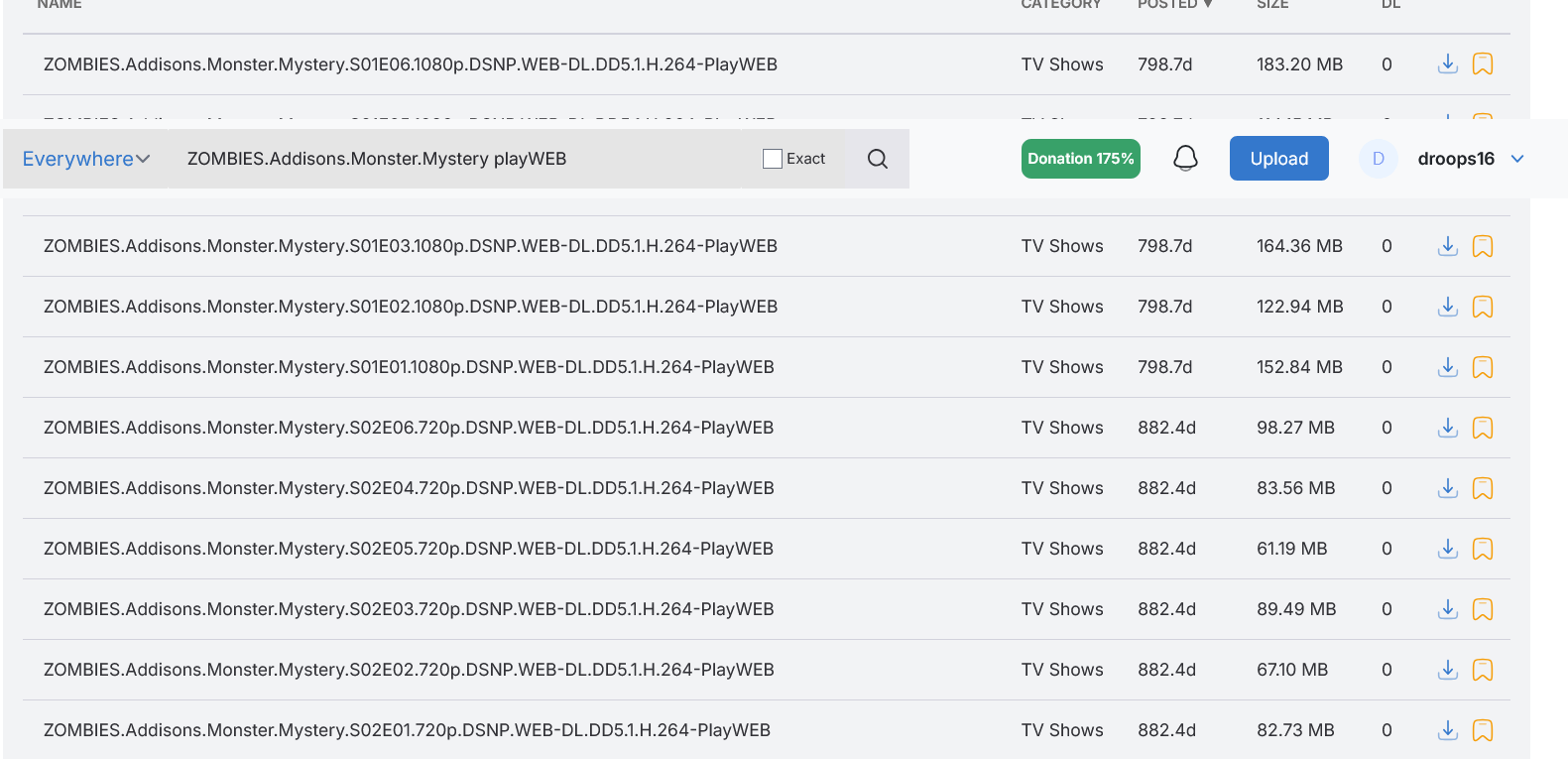Image resolution: width=1568 pixels, height=759 pixels.
Task: Bookmark the S01E01 1080p release
Action: click(1482, 367)
